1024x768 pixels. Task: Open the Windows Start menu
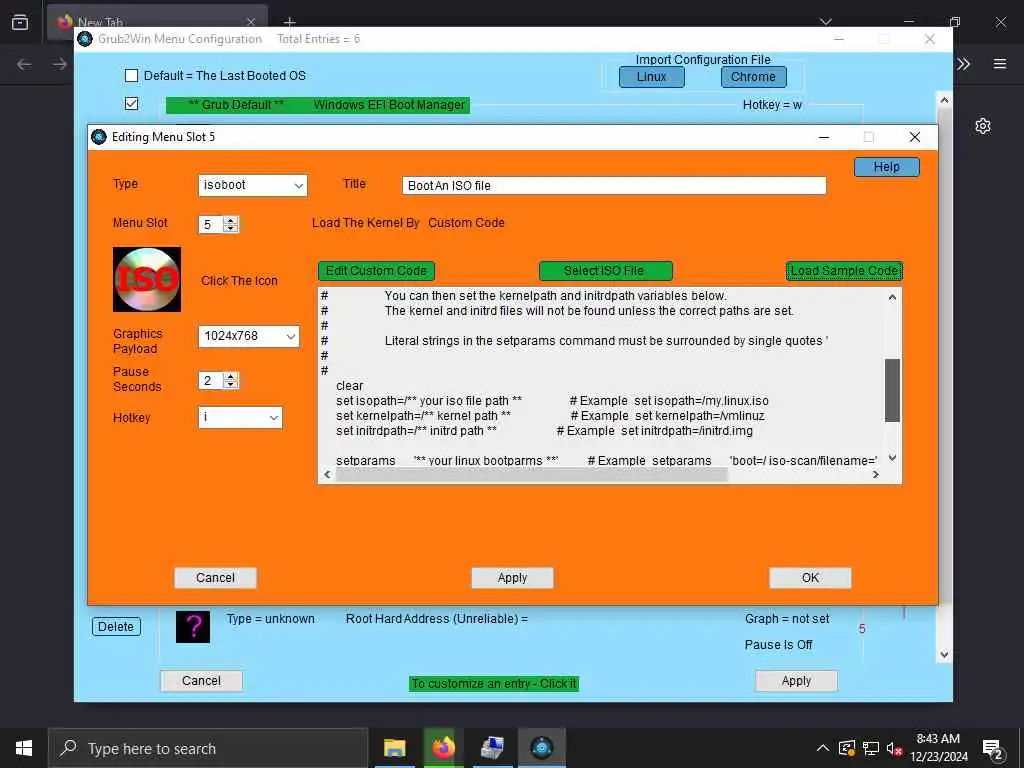(24, 748)
